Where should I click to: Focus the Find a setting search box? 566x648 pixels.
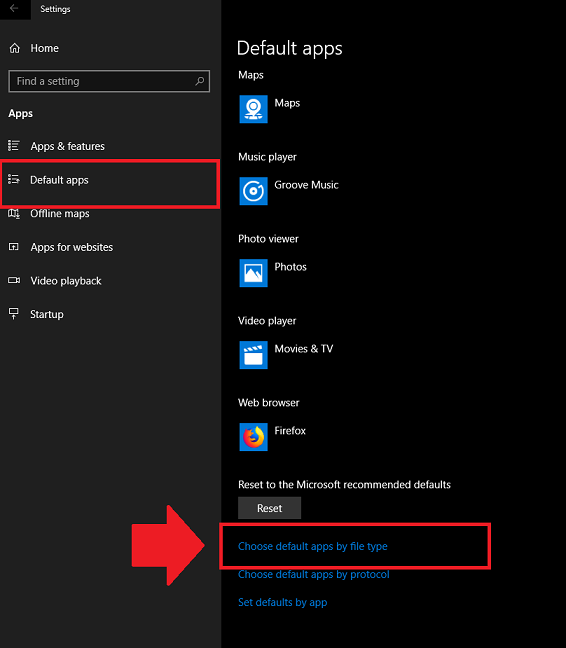(x=109, y=81)
